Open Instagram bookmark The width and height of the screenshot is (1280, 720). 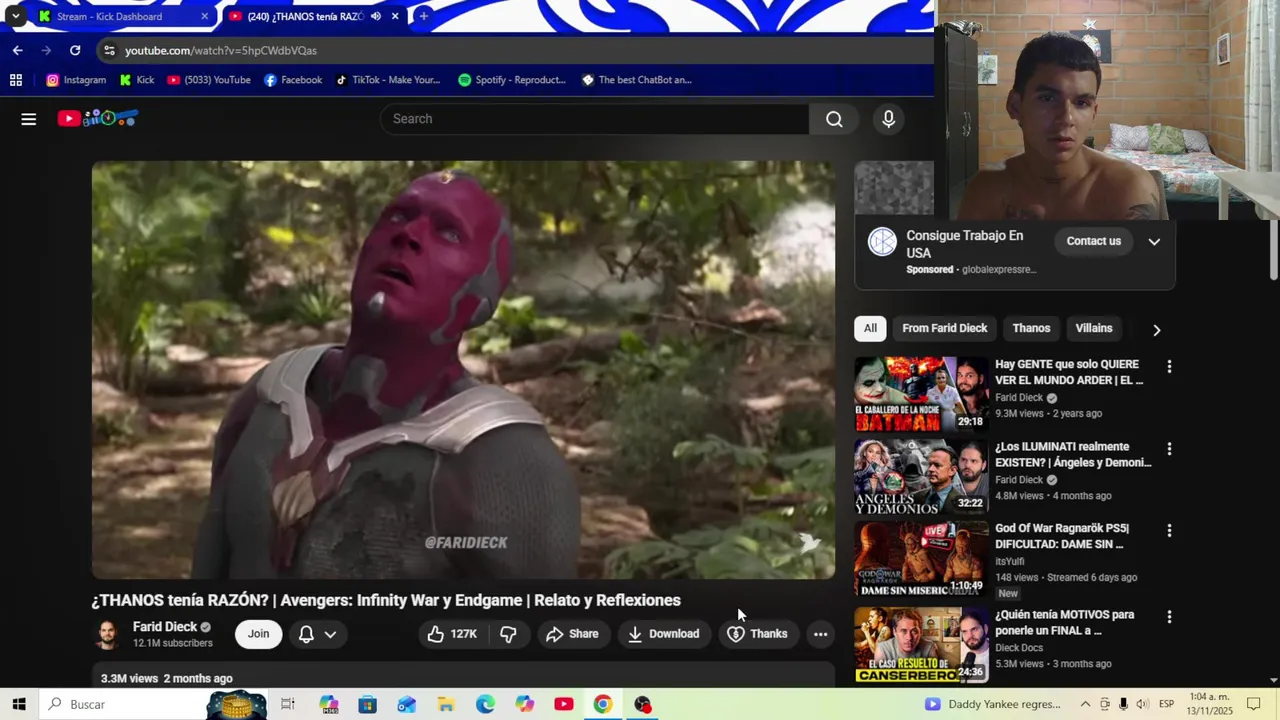point(76,80)
